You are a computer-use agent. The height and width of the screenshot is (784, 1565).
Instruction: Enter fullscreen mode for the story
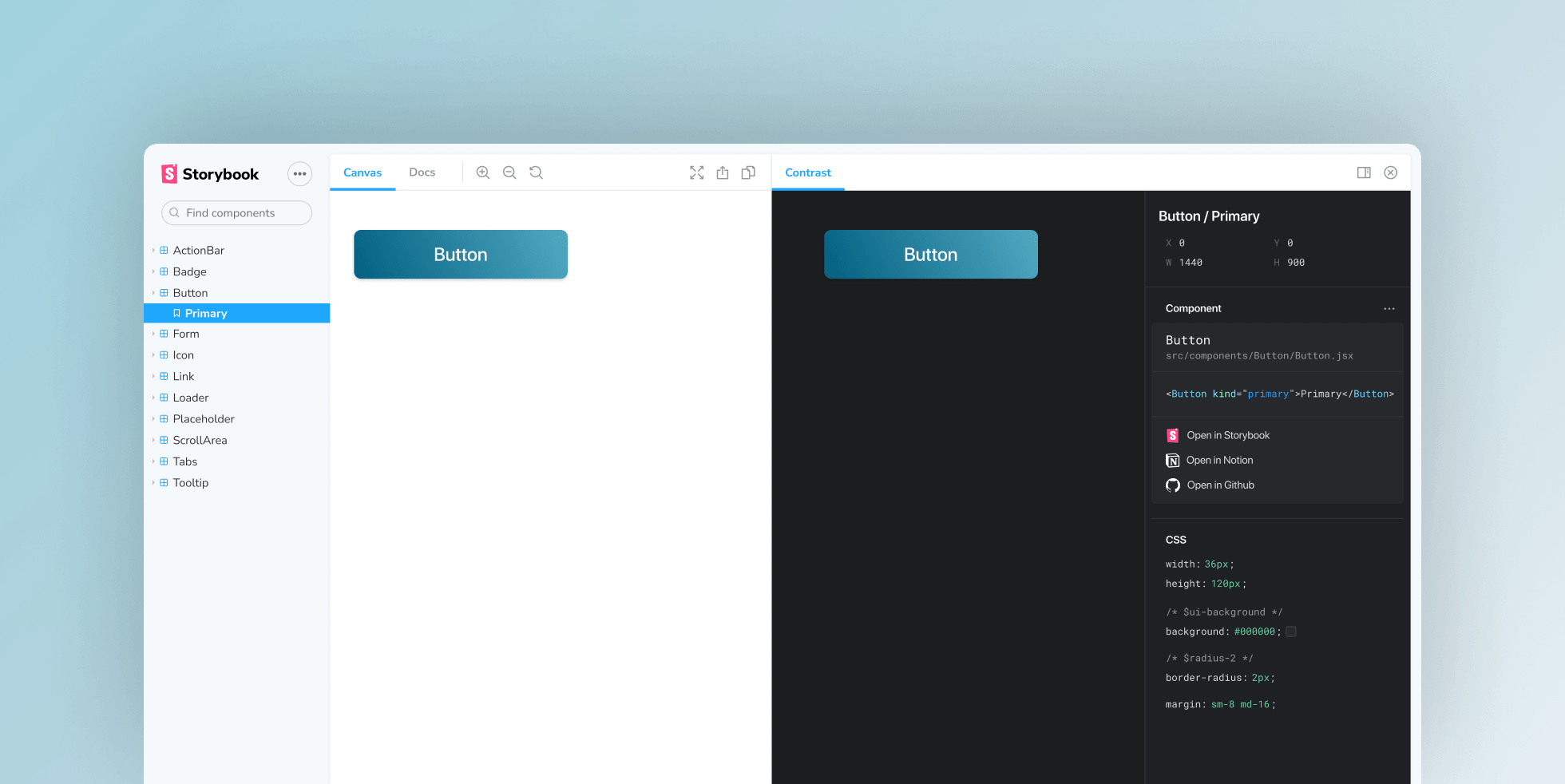(x=696, y=172)
